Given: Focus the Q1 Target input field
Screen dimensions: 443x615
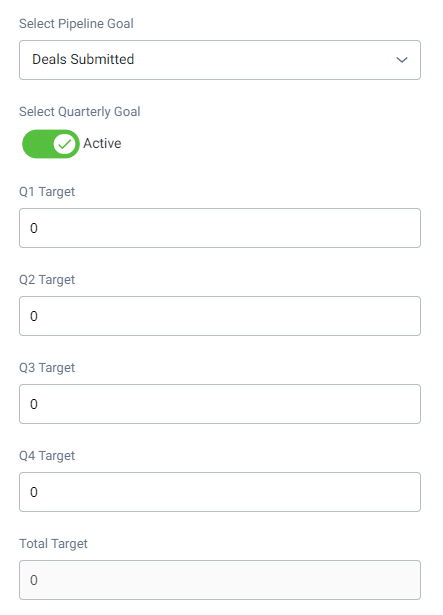Looking at the screenshot, I should [x=220, y=228].
